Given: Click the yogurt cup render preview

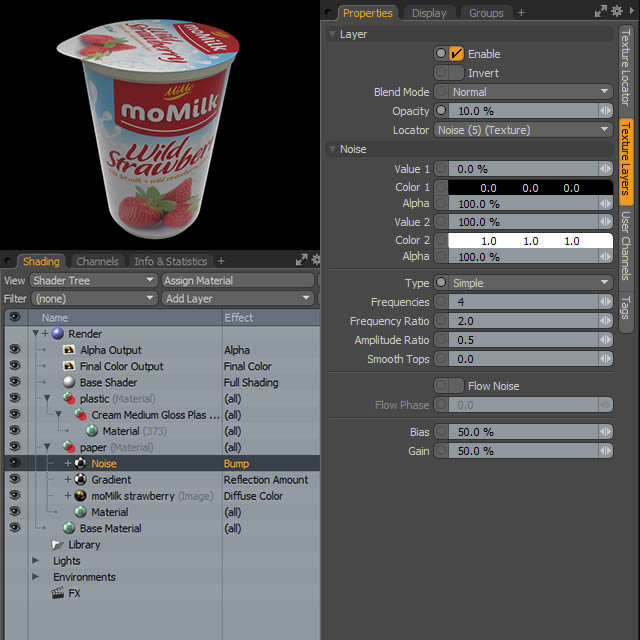Looking at the screenshot, I should [x=150, y=128].
